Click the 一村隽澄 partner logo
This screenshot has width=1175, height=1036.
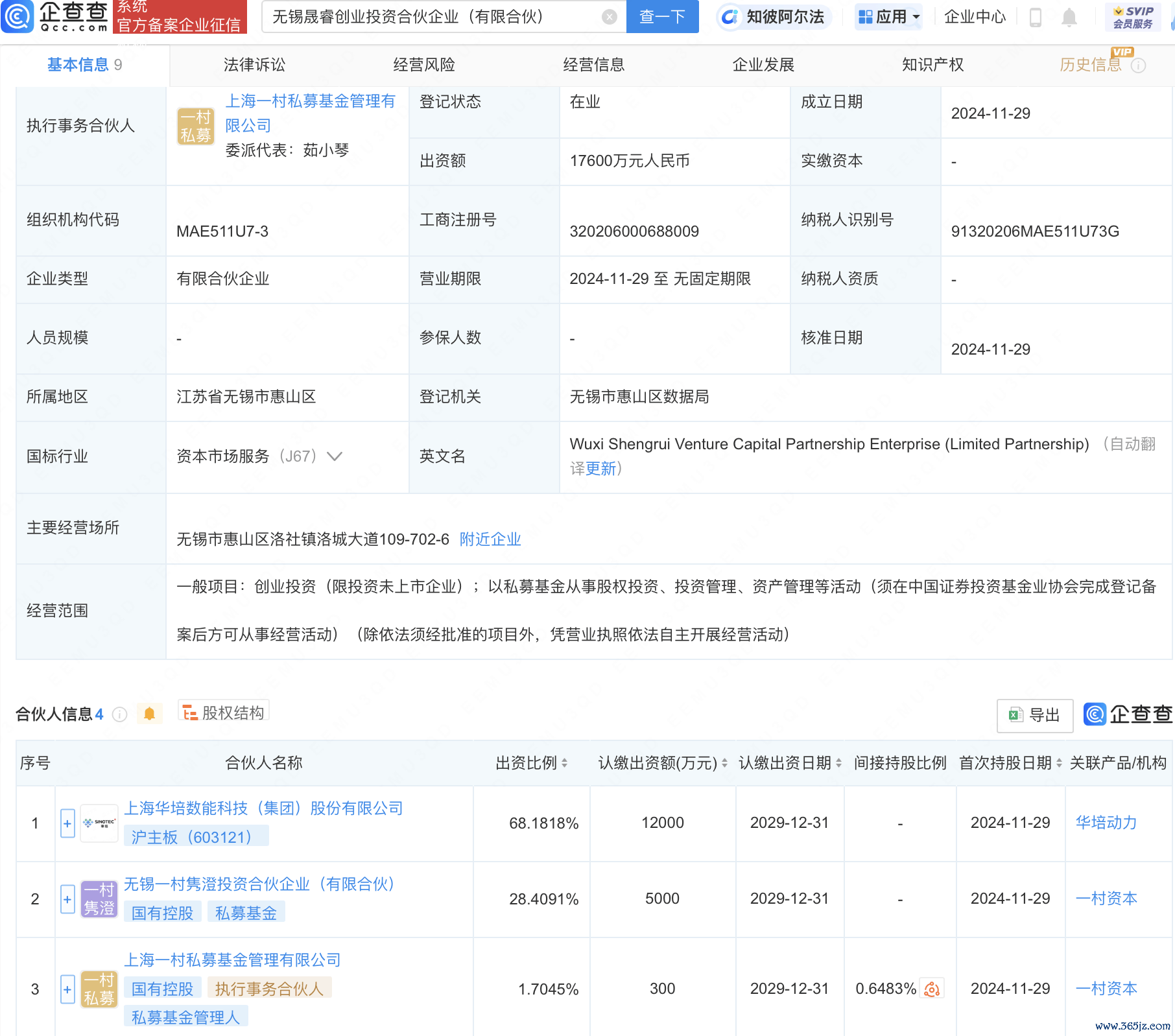coord(99,899)
